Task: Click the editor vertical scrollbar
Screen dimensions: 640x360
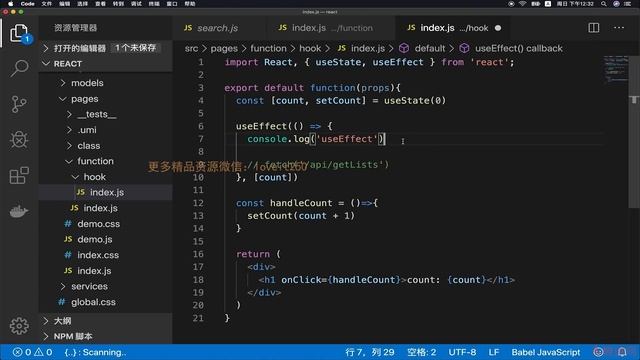Action: 634,133
